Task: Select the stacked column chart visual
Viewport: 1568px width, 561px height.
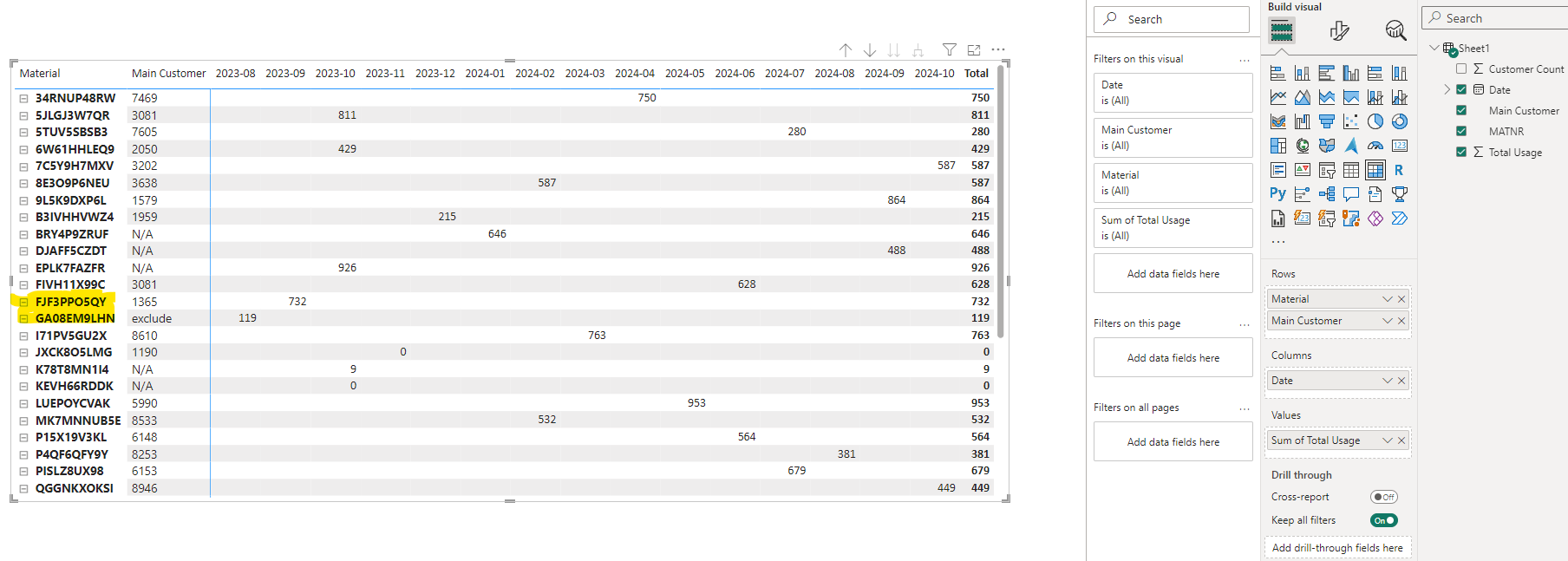Action: click(1302, 74)
